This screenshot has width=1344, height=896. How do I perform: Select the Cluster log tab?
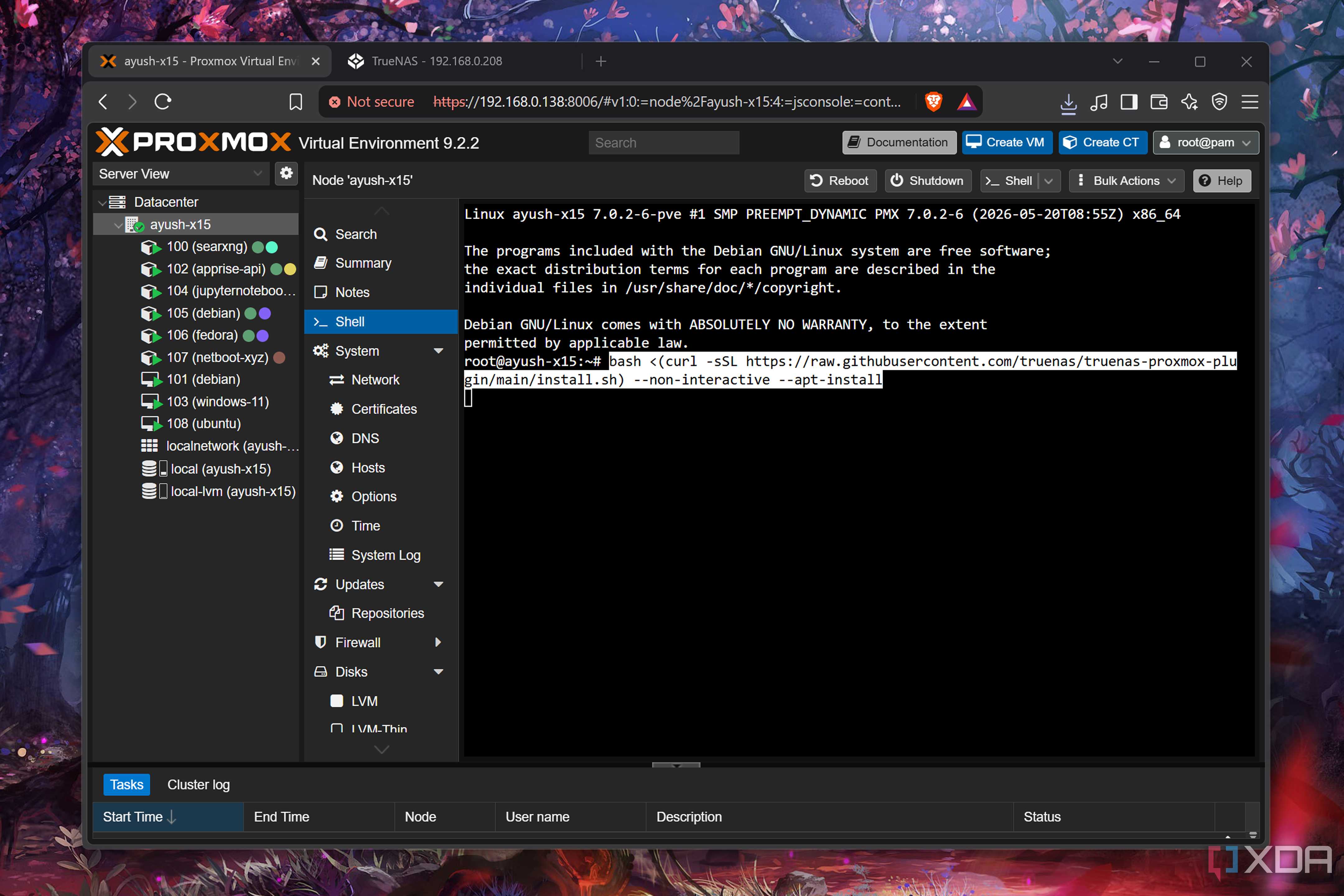pos(198,785)
